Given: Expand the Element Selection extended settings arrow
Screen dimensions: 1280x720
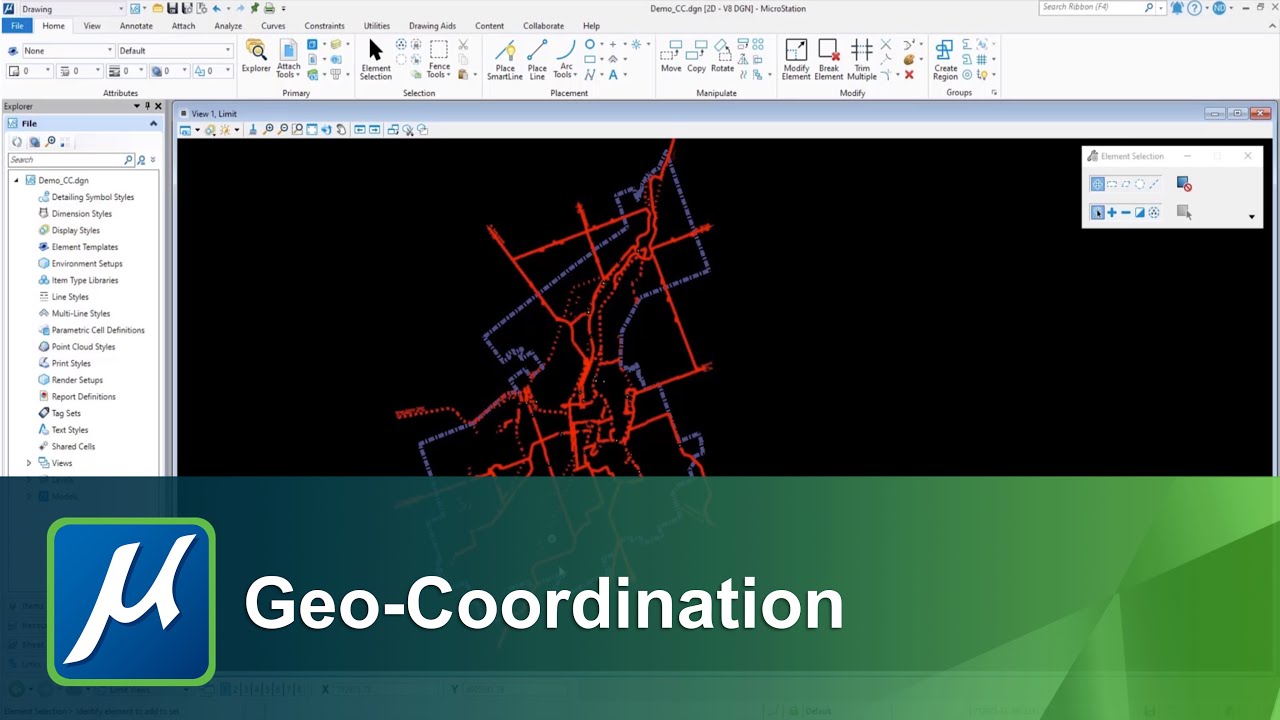Looking at the screenshot, I should pyautogui.click(x=1251, y=217).
